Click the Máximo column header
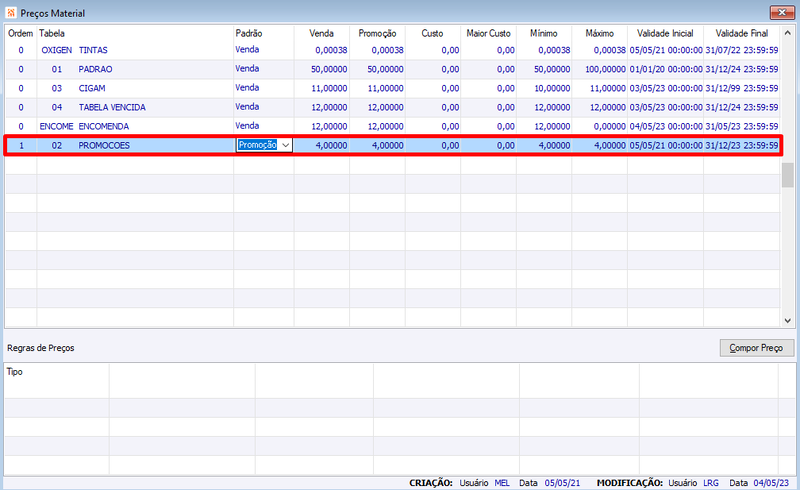 599,33
